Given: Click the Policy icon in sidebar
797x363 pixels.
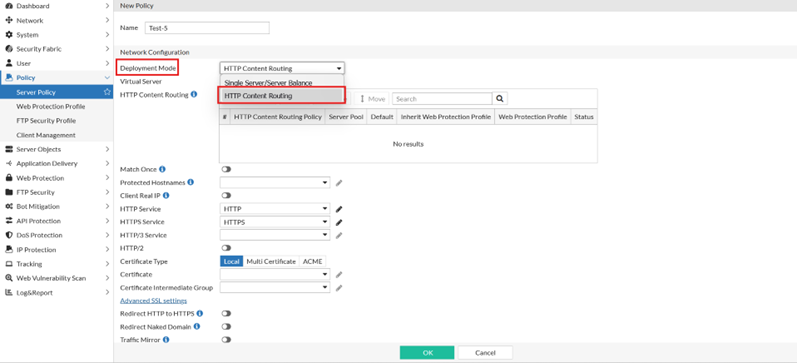Looking at the screenshot, I should [8, 77].
